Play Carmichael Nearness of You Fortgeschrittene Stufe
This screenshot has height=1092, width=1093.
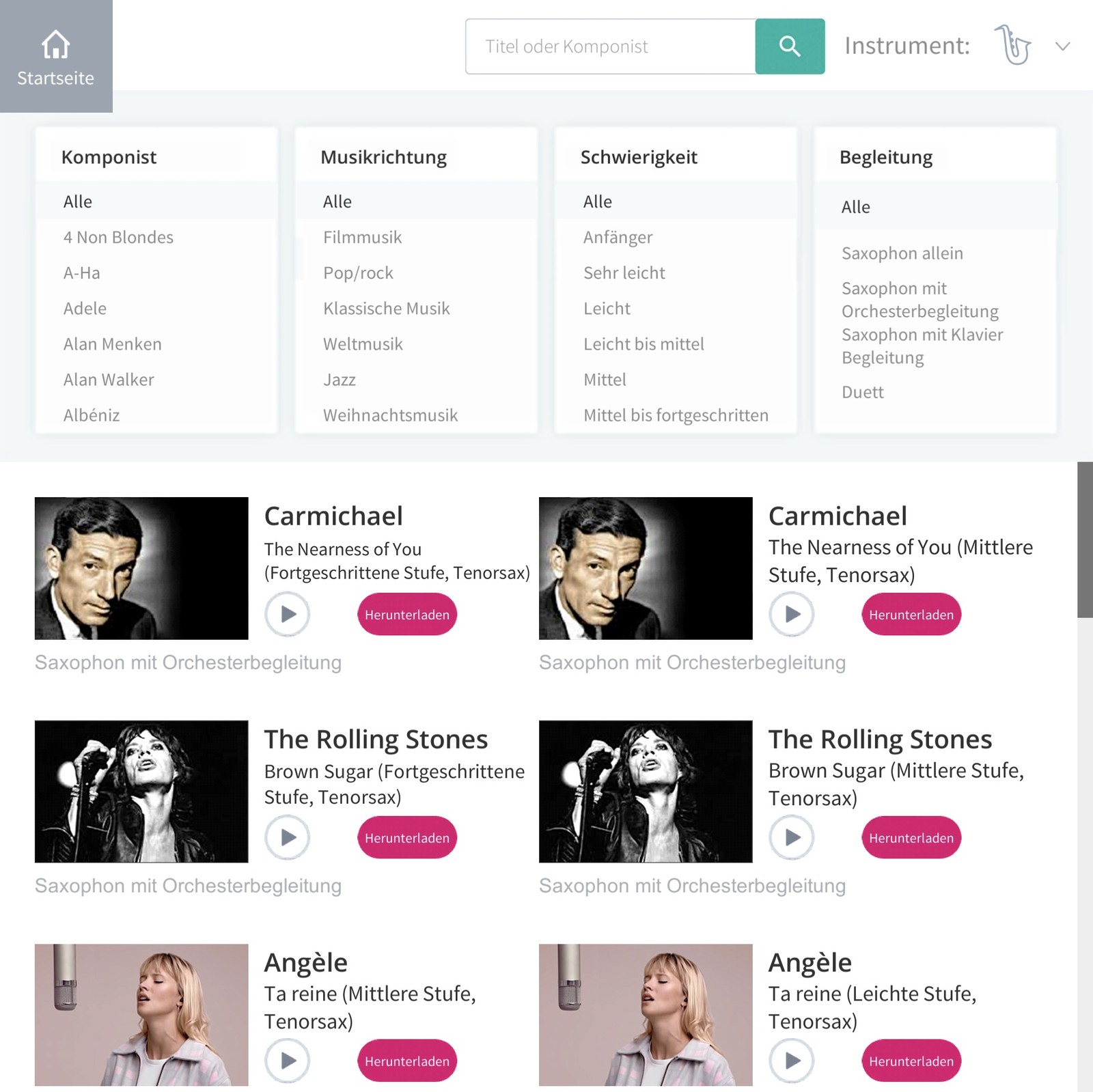(x=288, y=614)
